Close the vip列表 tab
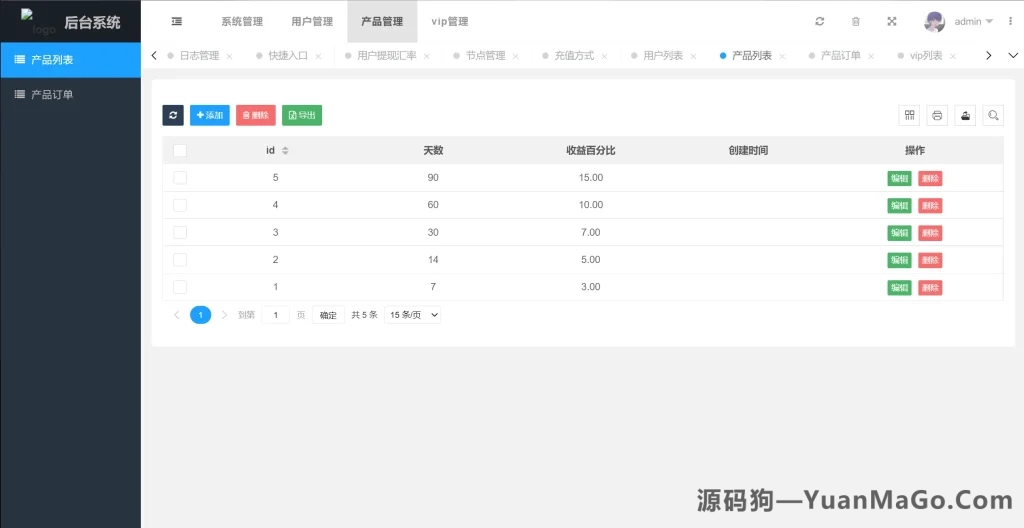The width and height of the screenshot is (1024, 528). pyautogui.click(x=953, y=56)
